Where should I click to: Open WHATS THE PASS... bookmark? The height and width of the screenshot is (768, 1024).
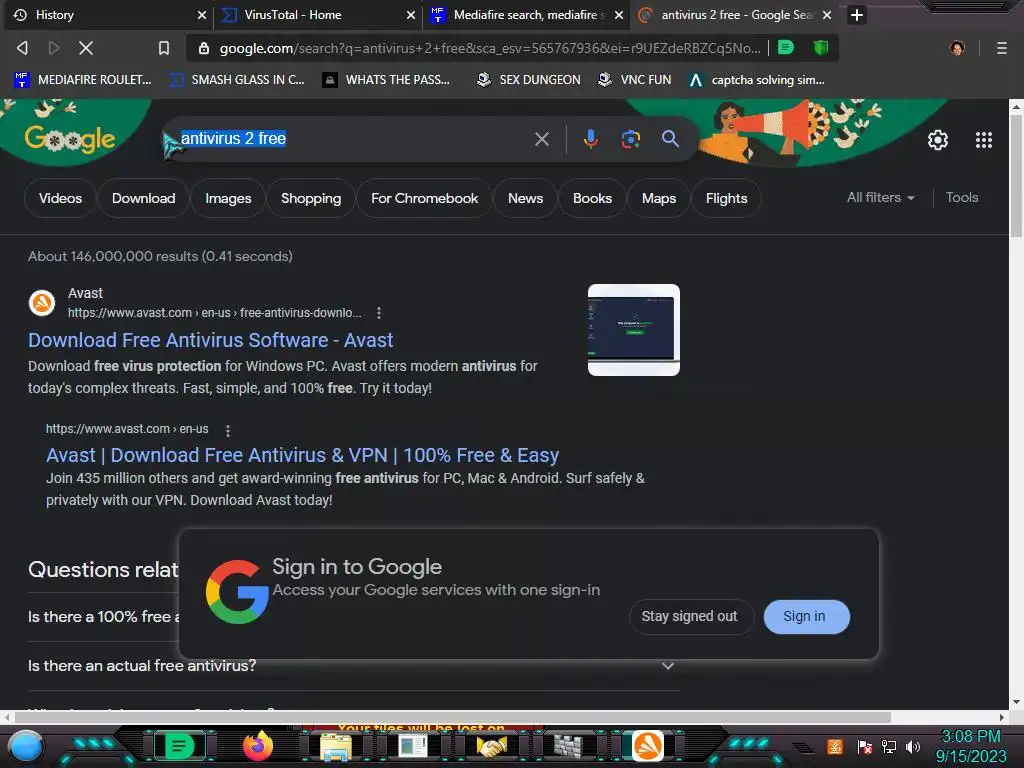[x=387, y=80]
